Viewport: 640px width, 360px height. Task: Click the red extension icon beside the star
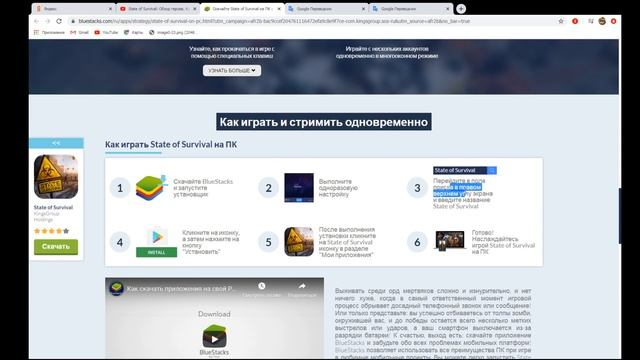(575, 21)
